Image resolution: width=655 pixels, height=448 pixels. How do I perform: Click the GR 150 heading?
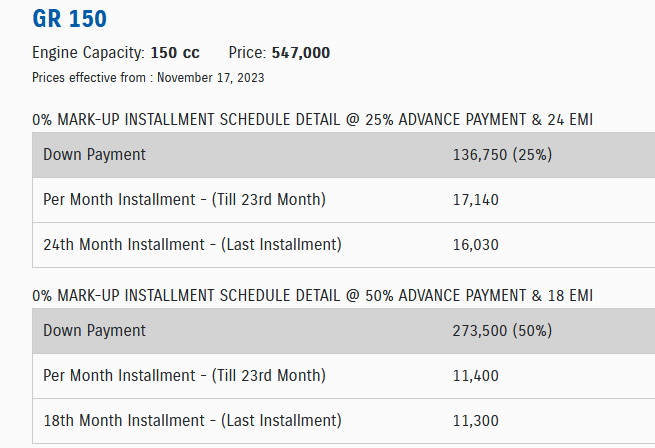pos(69,18)
